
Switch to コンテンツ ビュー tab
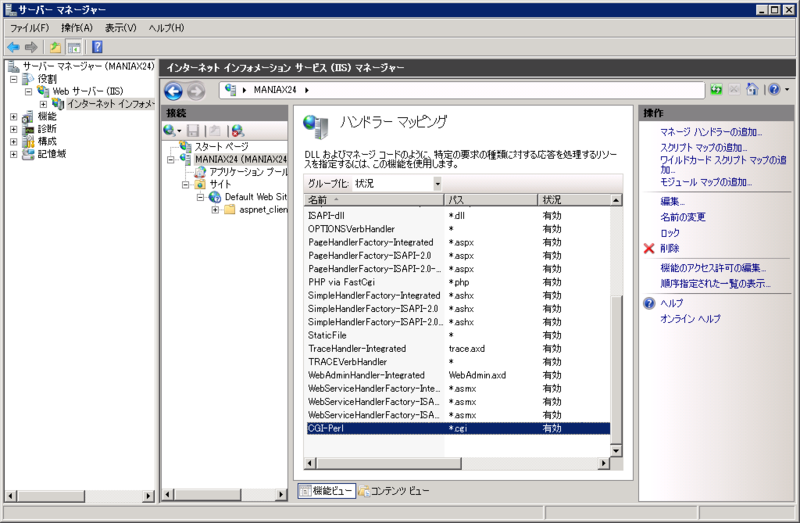[x=394, y=491]
